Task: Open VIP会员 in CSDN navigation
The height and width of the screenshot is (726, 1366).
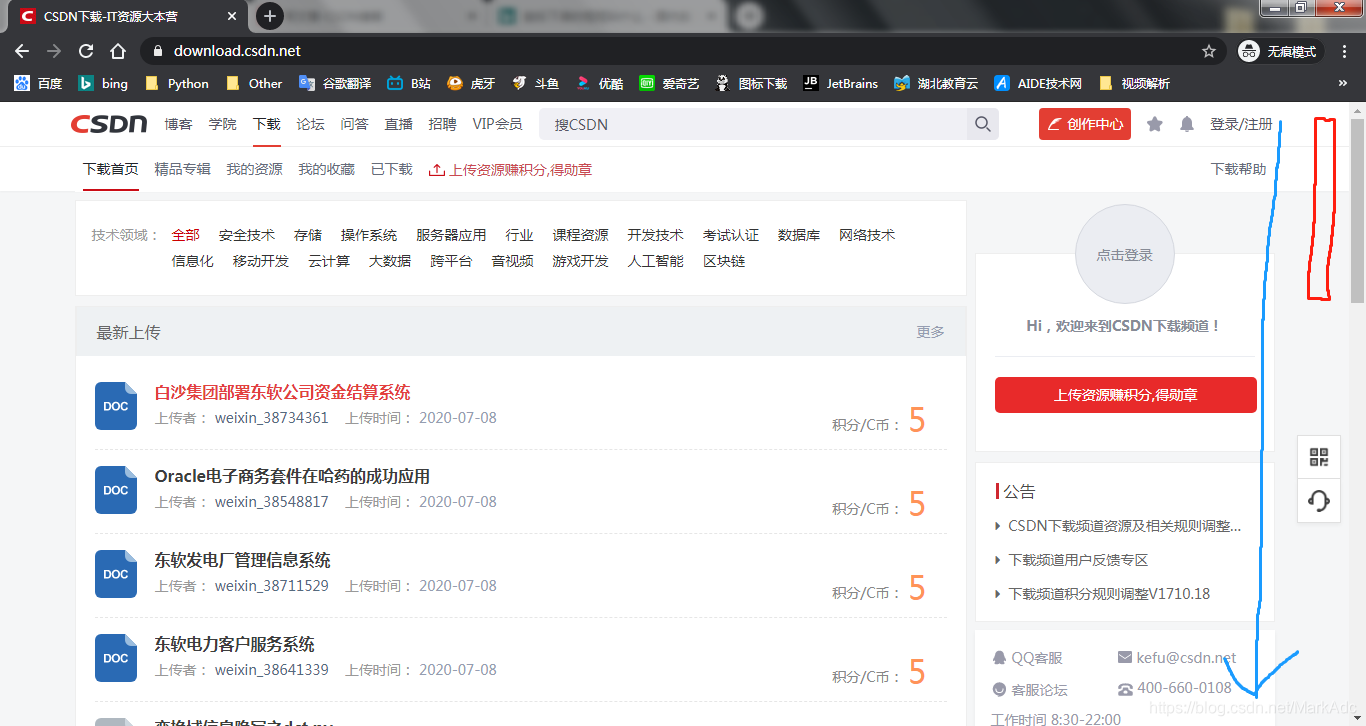Action: coord(497,124)
